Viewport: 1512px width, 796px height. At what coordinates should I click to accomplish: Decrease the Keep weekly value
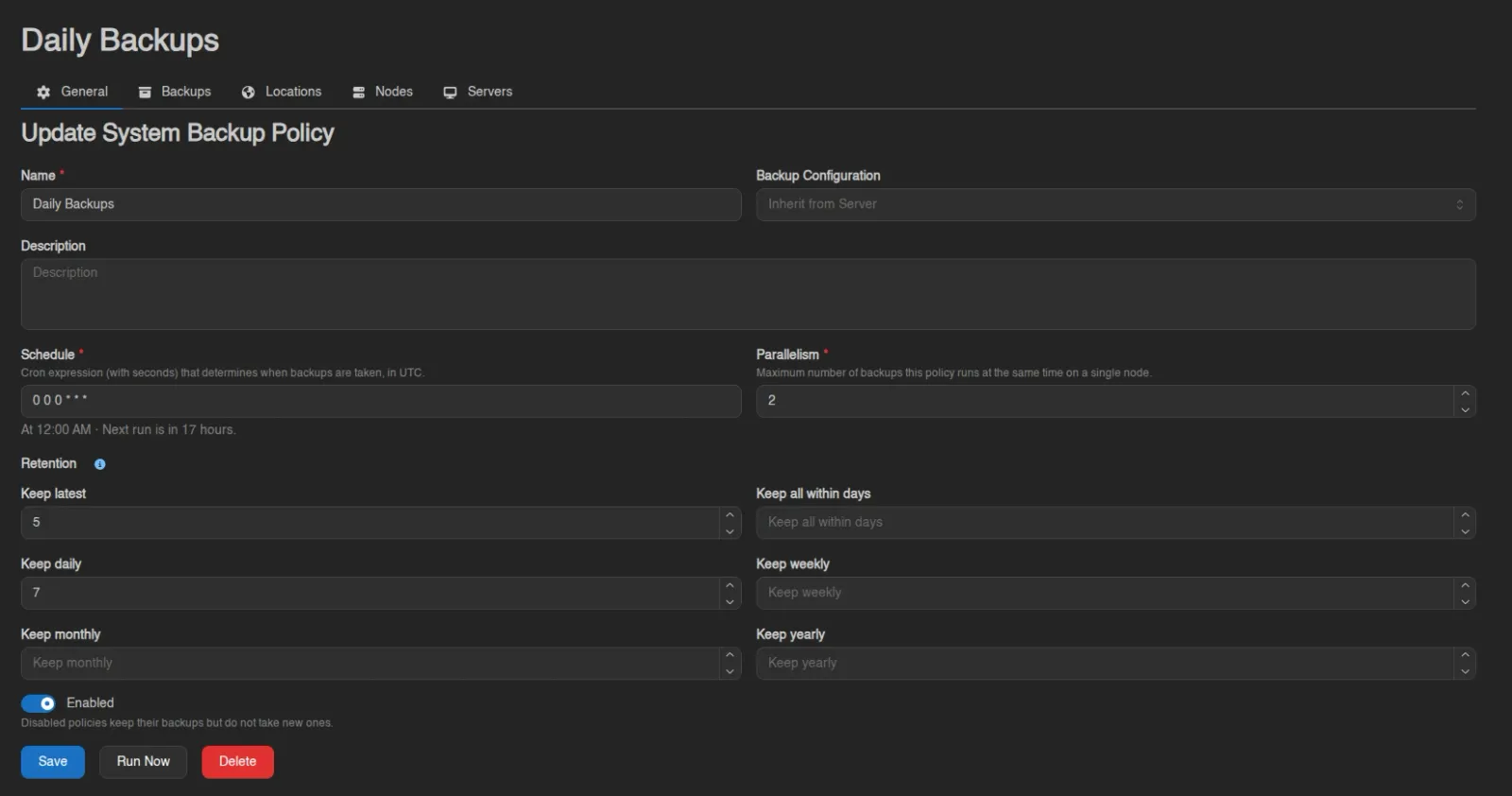(x=1465, y=601)
